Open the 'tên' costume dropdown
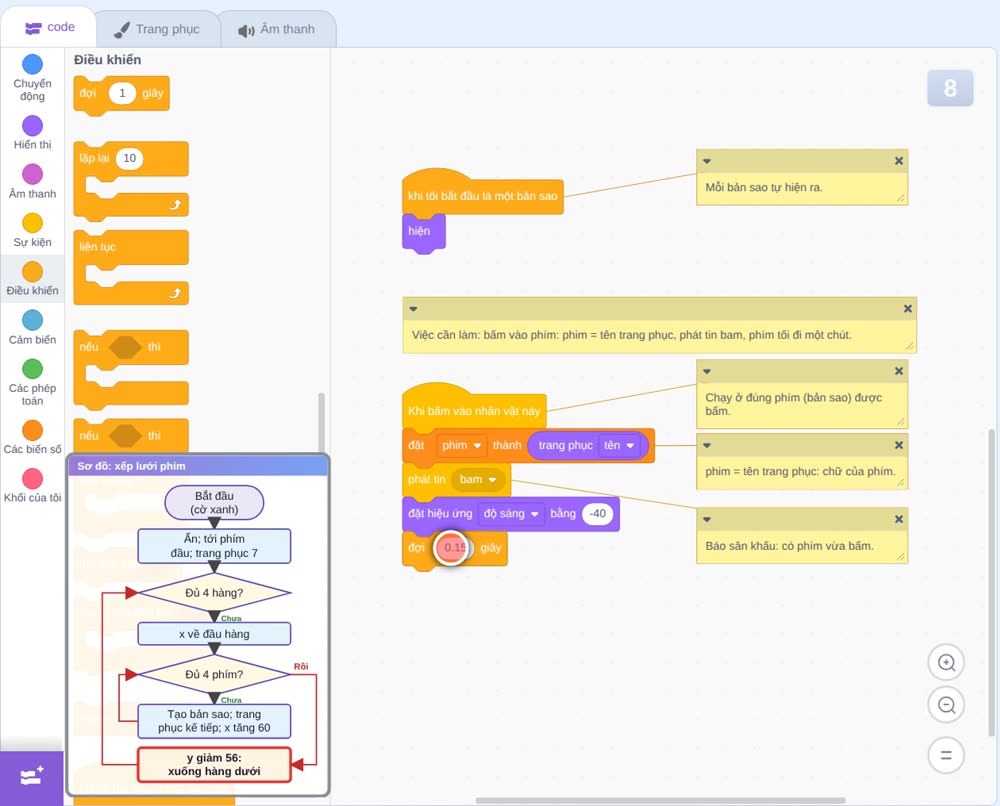1000x806 pixels. click(x=620, y=445)
